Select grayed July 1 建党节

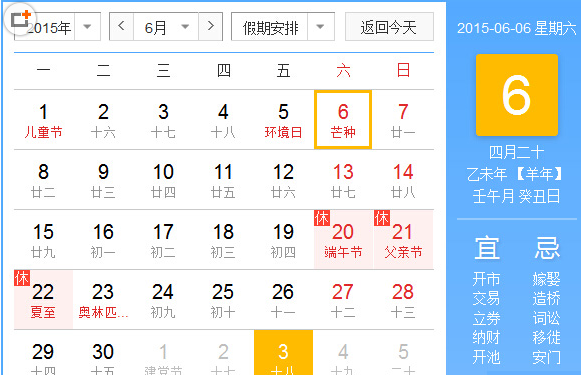tap(163, 353)
